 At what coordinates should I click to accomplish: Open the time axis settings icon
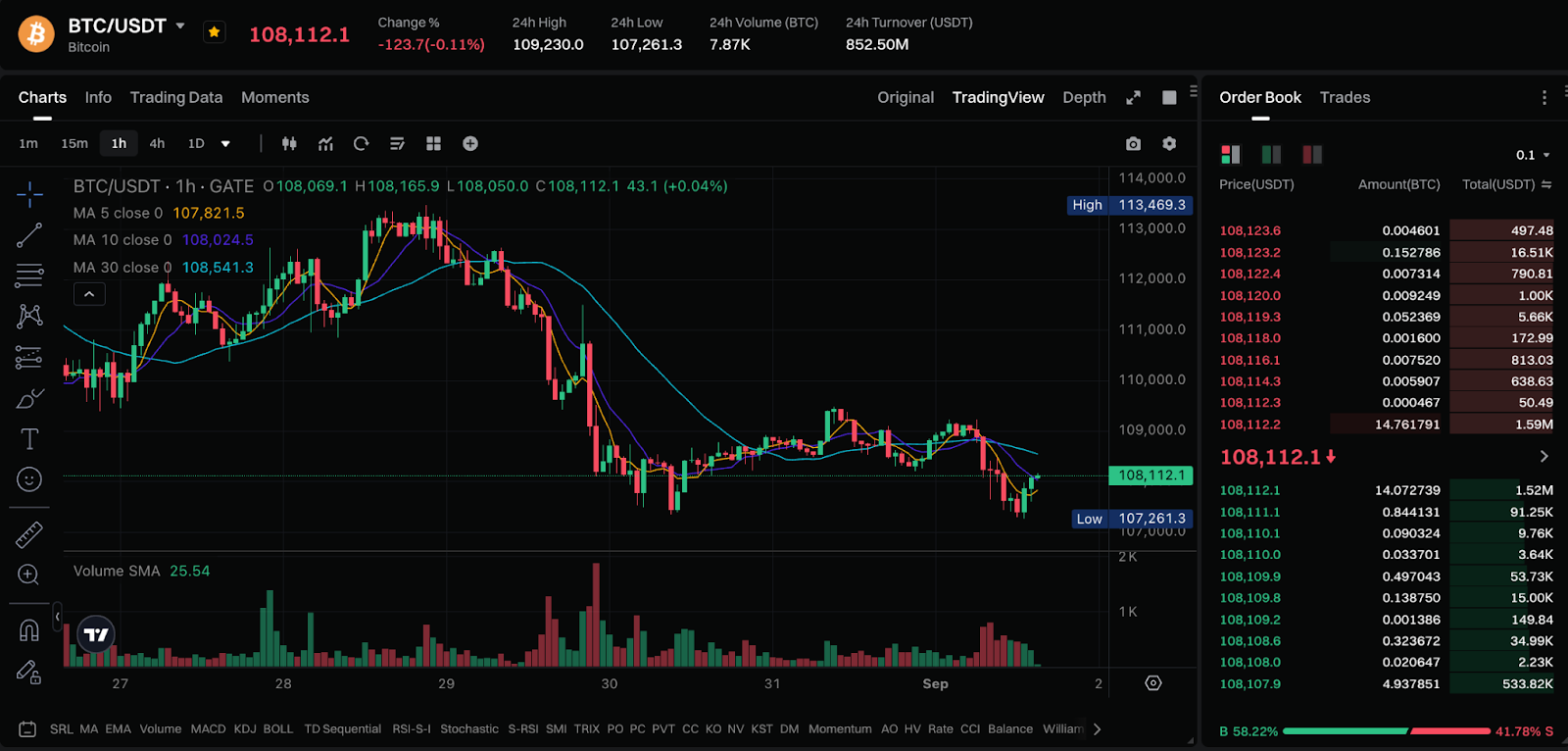pos(1153,683)
